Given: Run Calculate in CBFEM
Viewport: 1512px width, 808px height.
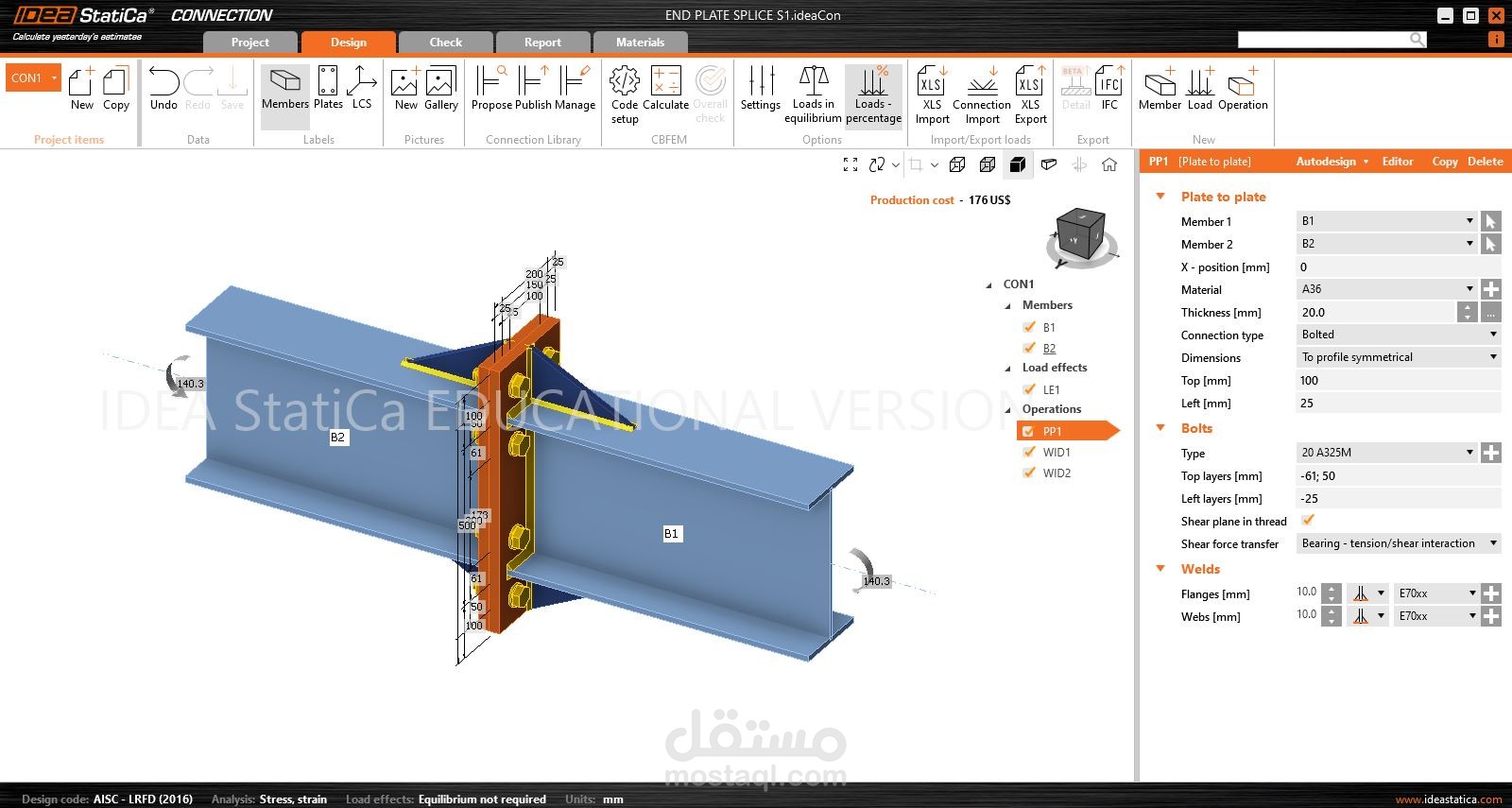Looking at the screenshot, I should tap(665, 89).
